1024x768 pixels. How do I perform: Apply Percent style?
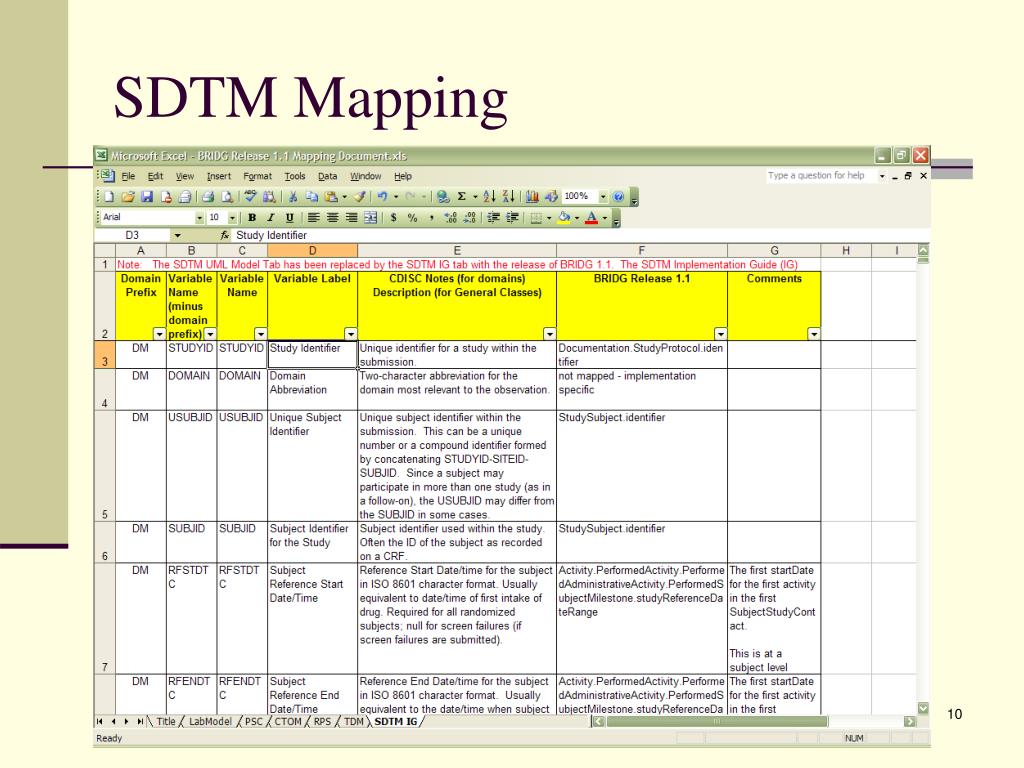tap(412, 217)
